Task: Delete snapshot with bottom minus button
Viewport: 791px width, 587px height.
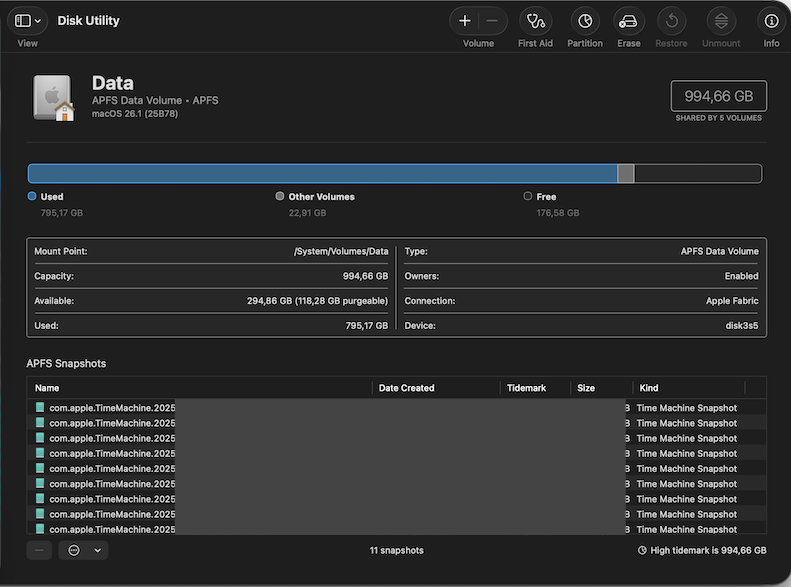Action: click(39, 550)
